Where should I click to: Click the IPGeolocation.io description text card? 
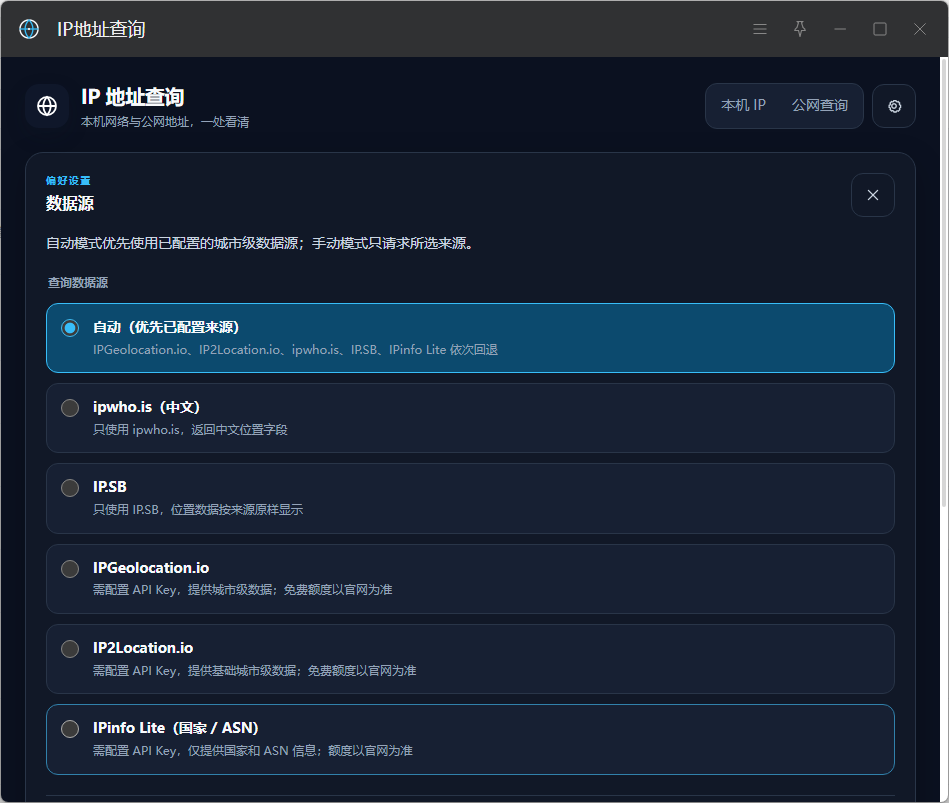[242, 589]
